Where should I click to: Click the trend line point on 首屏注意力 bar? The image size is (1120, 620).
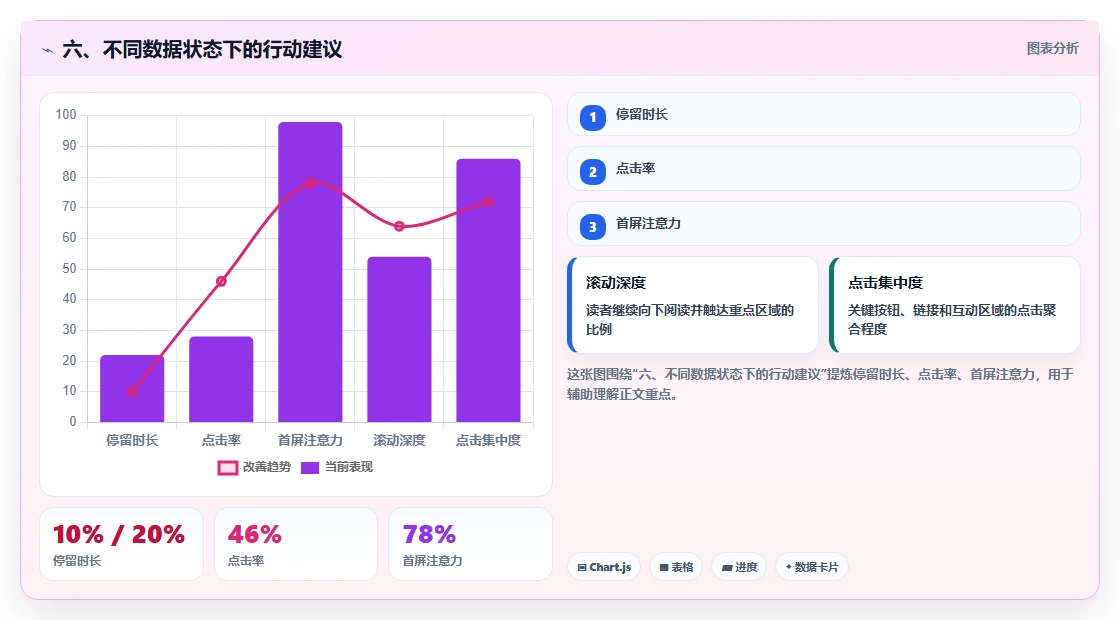coord(310,183)
